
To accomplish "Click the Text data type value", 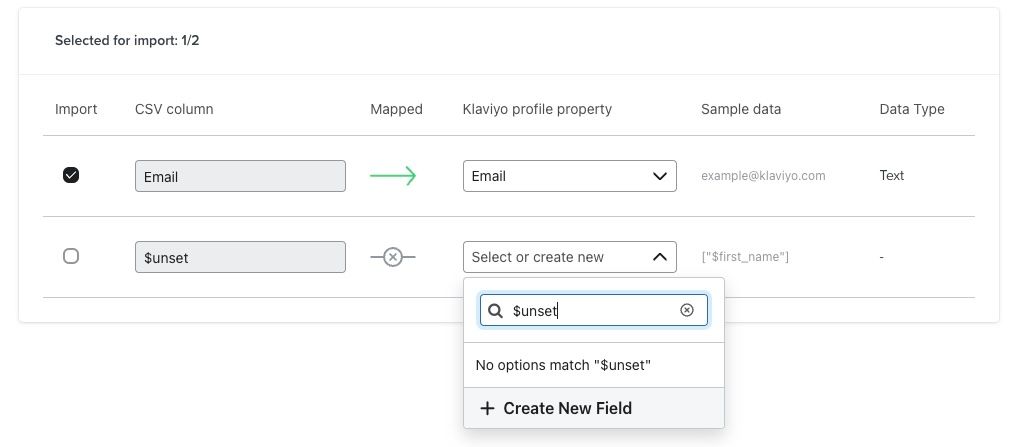I will click(892, 176).
